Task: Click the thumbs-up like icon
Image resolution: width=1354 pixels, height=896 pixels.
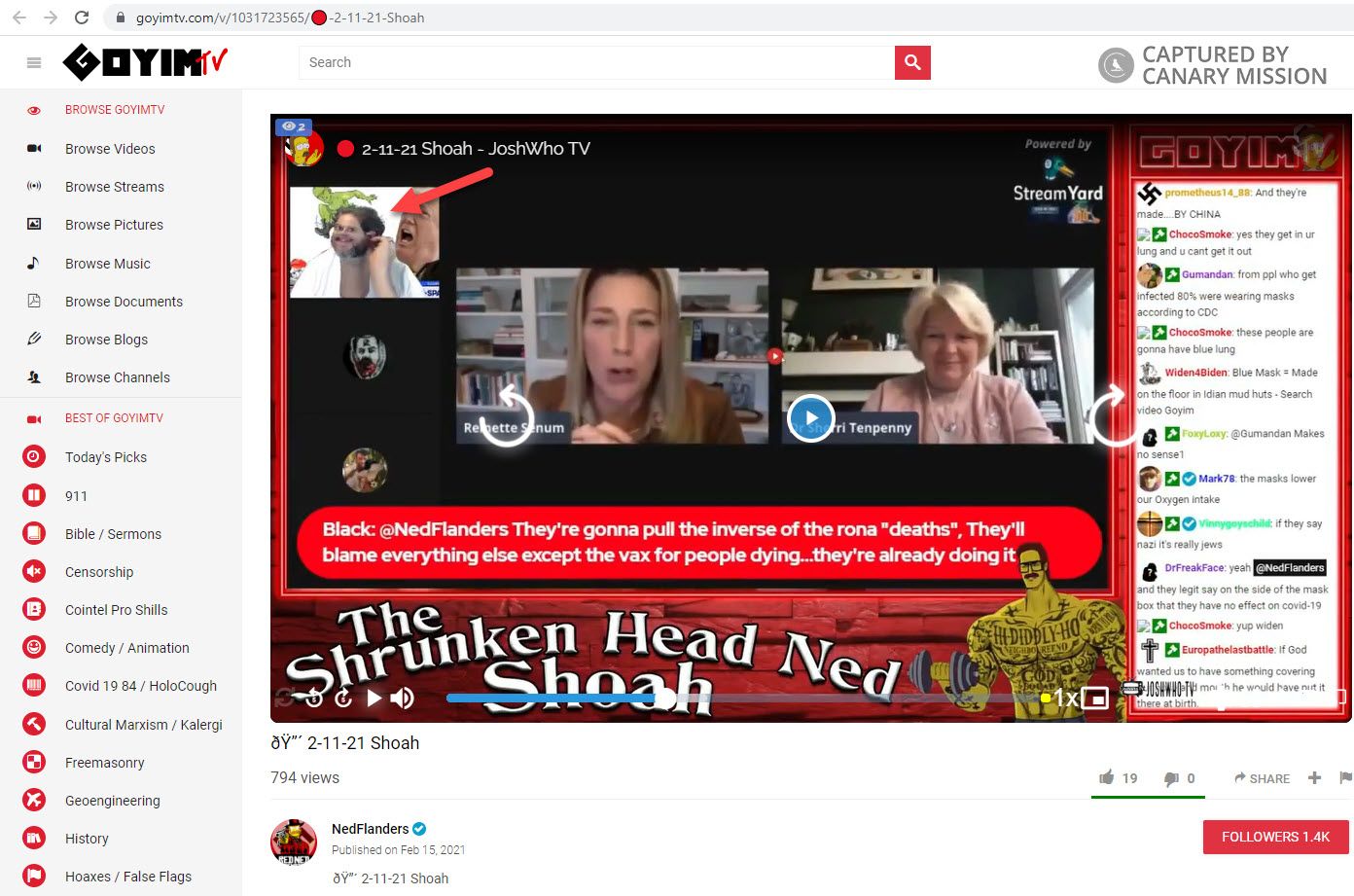Action: pyautogui.click(x=1107, y=777)
